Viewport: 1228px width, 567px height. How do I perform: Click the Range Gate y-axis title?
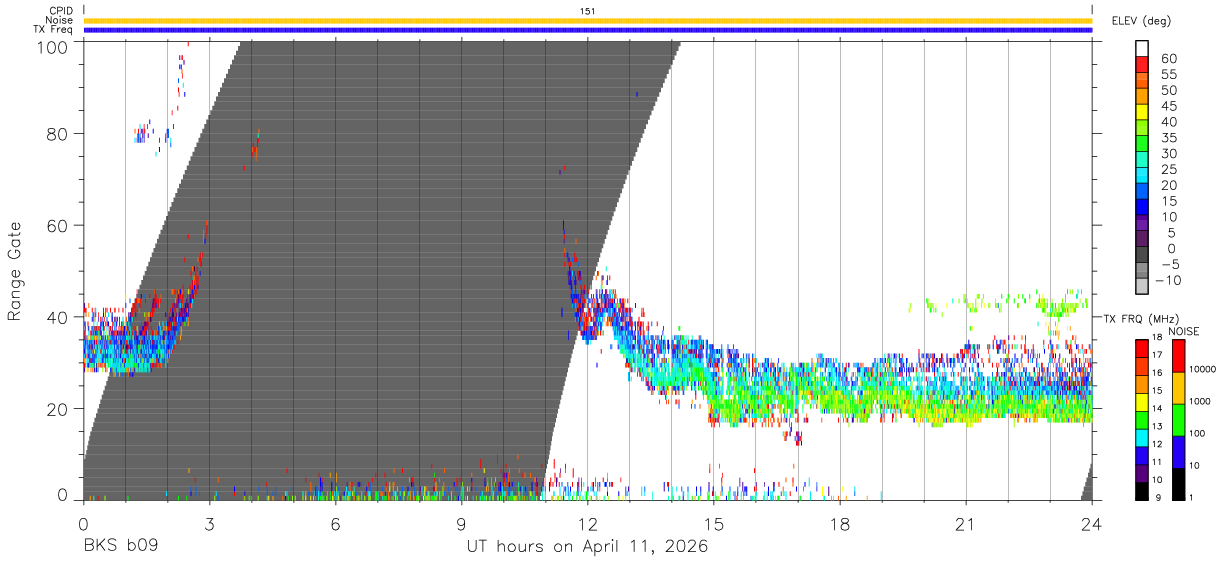[15, 272]
